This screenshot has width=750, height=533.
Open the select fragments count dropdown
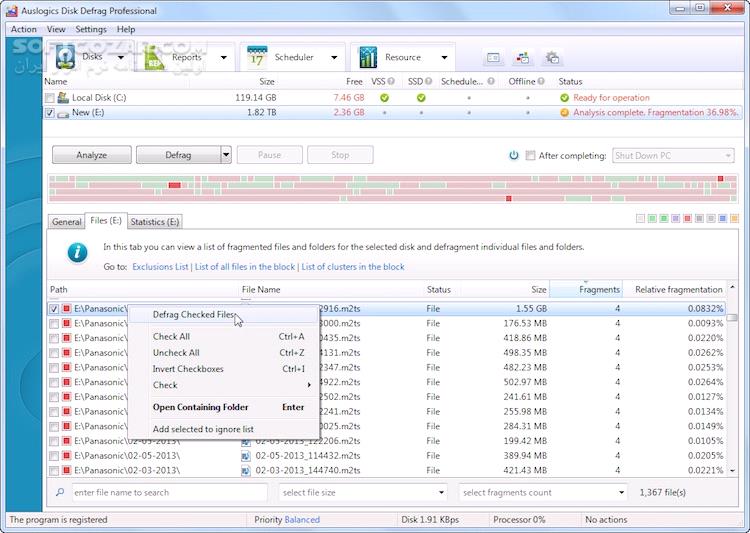543,492
